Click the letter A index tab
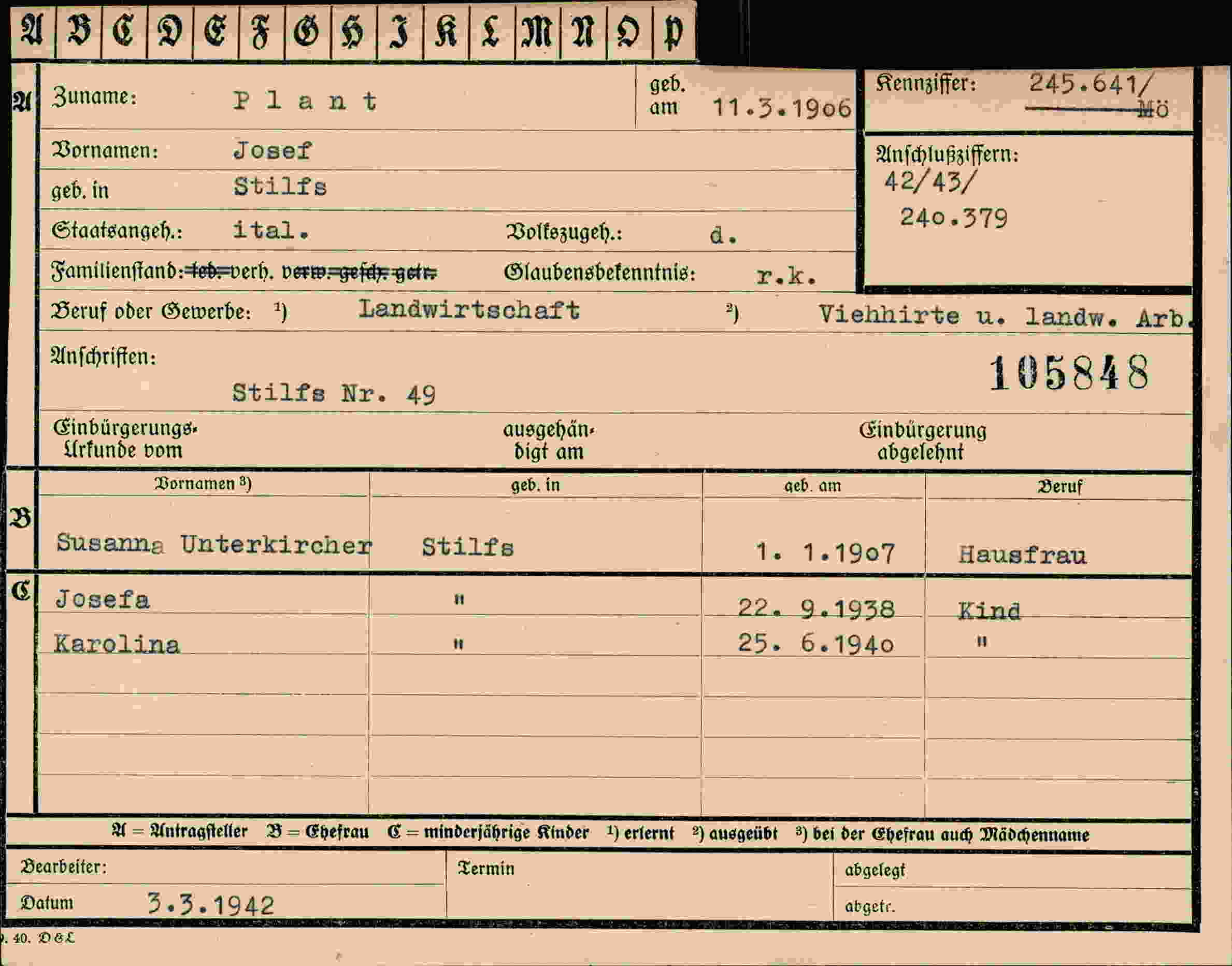Image resolution: width=1232 pixels, height=966 pixels. pos(33,31)
